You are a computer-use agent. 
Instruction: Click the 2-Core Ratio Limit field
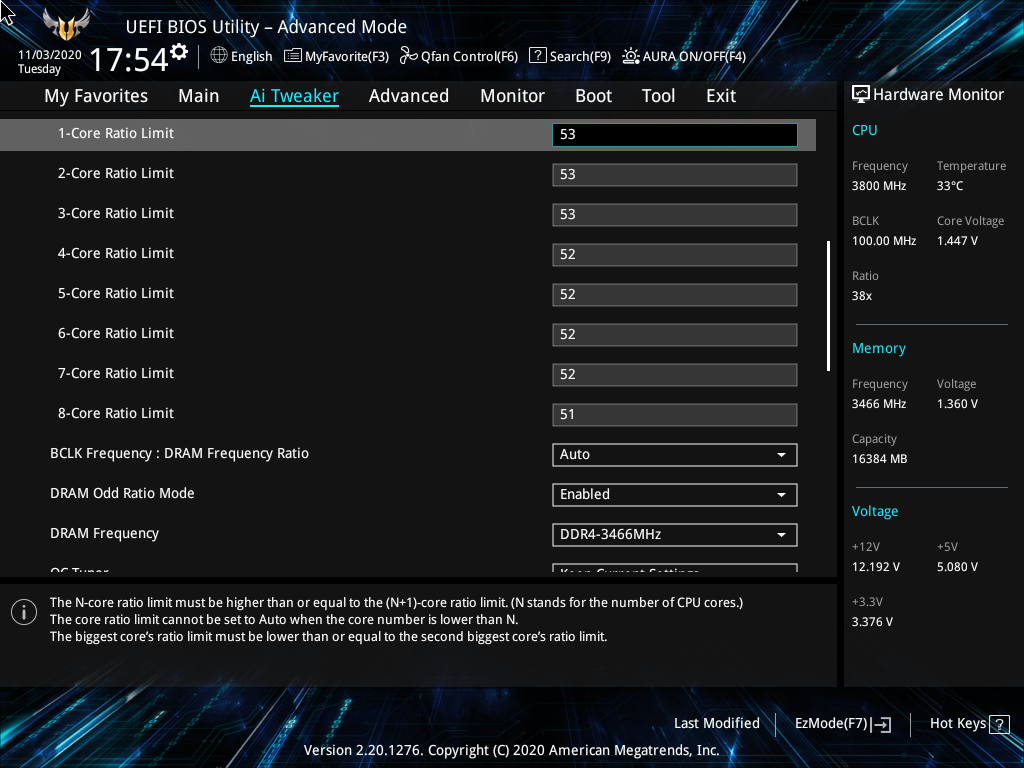(x=675, y=174)
